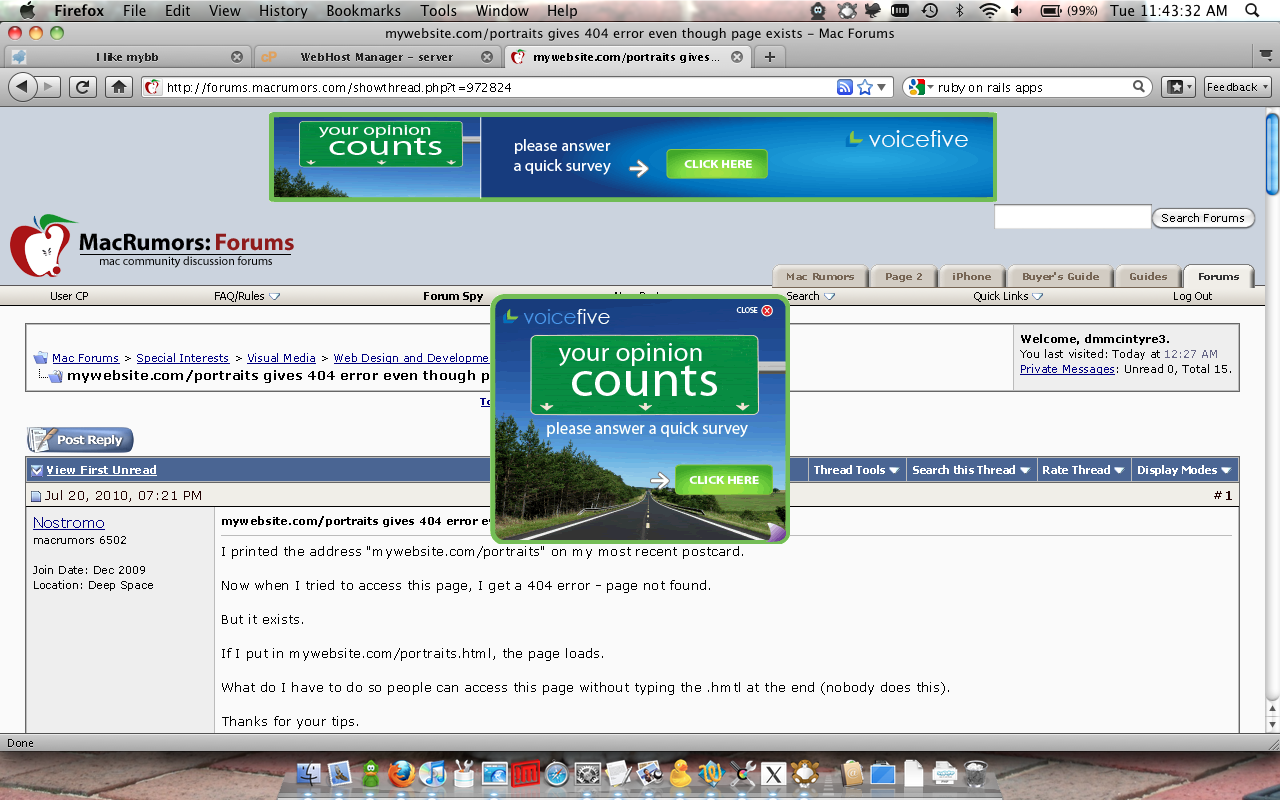Image resolution: width=1280 pixels, height=800 pixels.
Task: Close the 'WebHost Manager - server' tab
Action: [487, 57]
